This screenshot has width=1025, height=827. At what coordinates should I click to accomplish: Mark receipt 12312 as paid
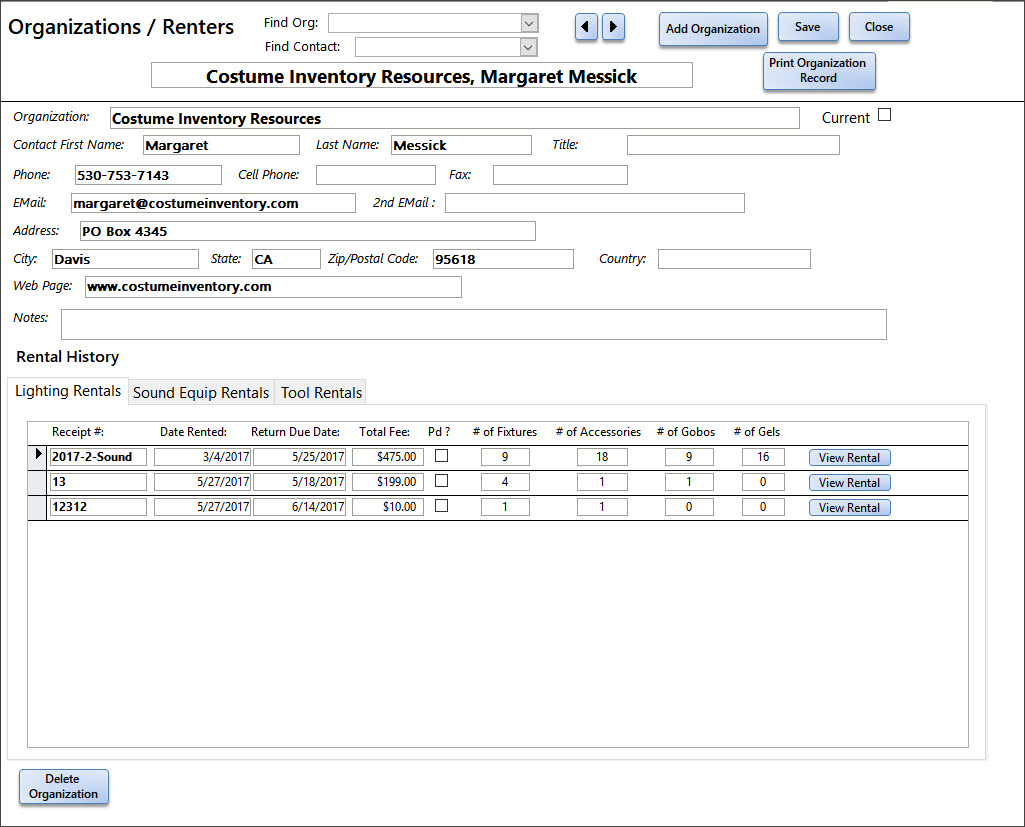click(x=441, y=506)
